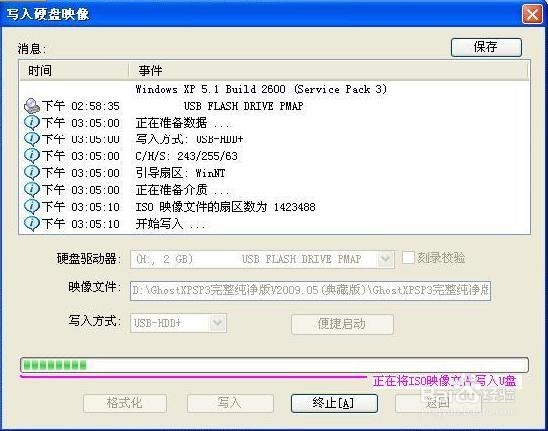Select the 正在准备数据 log entry

point(183,123)
